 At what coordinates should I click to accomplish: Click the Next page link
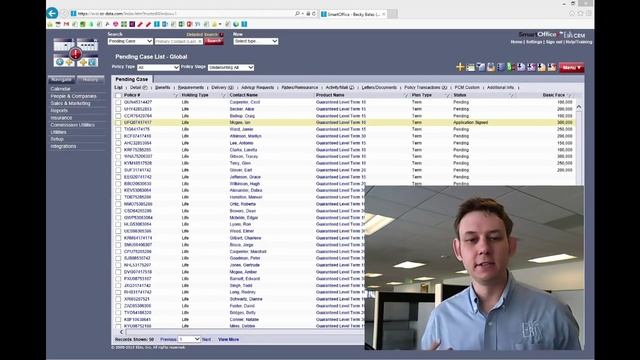(207, 340)
